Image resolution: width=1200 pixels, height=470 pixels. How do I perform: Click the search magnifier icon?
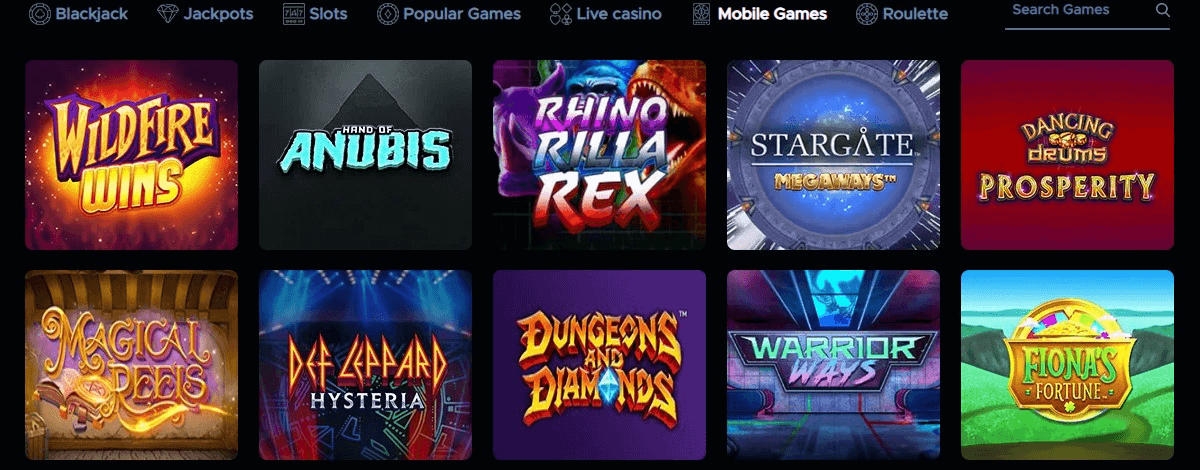(x=1162, y=10)
